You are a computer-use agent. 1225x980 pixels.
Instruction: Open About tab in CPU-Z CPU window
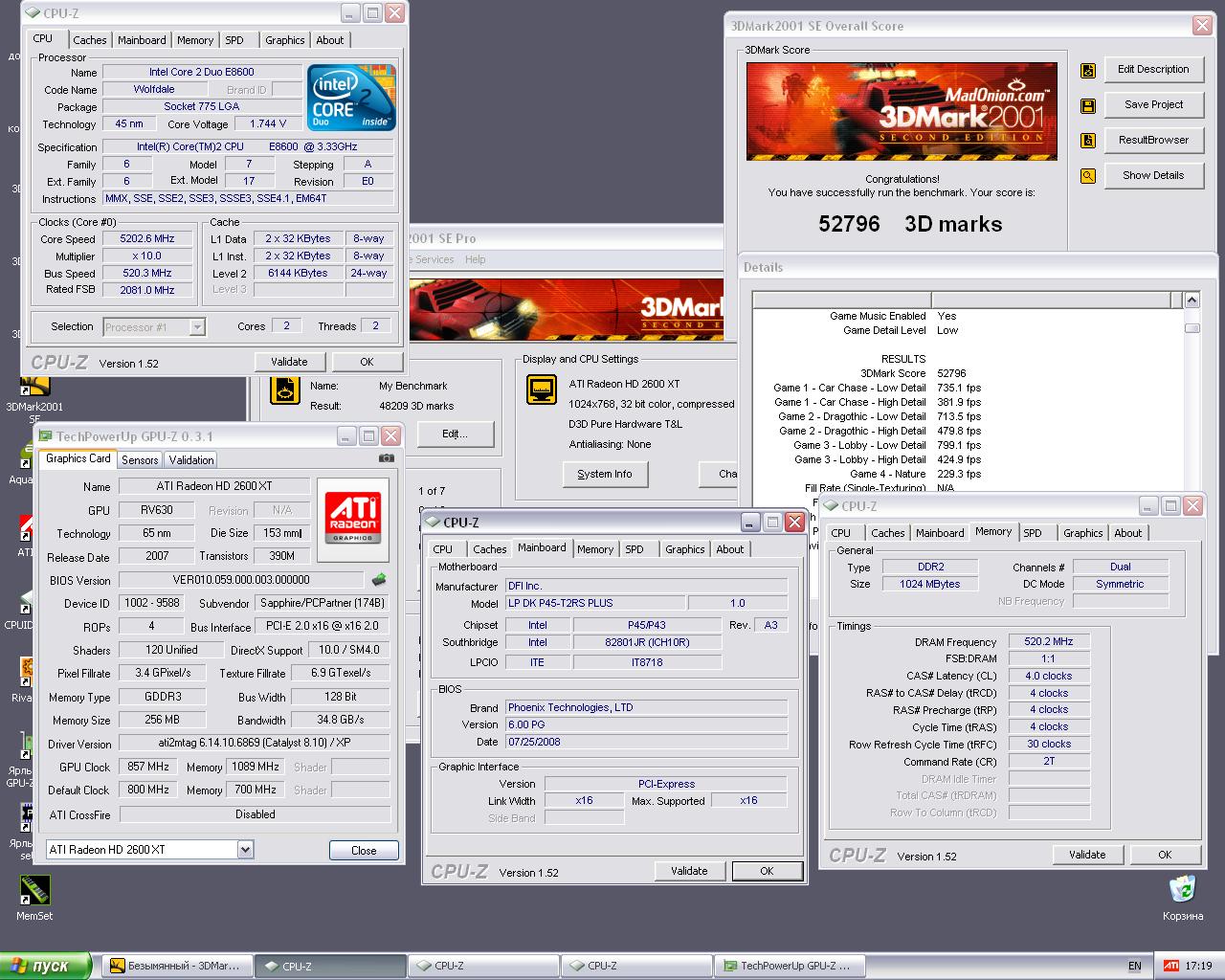click(x=330, y=40)
